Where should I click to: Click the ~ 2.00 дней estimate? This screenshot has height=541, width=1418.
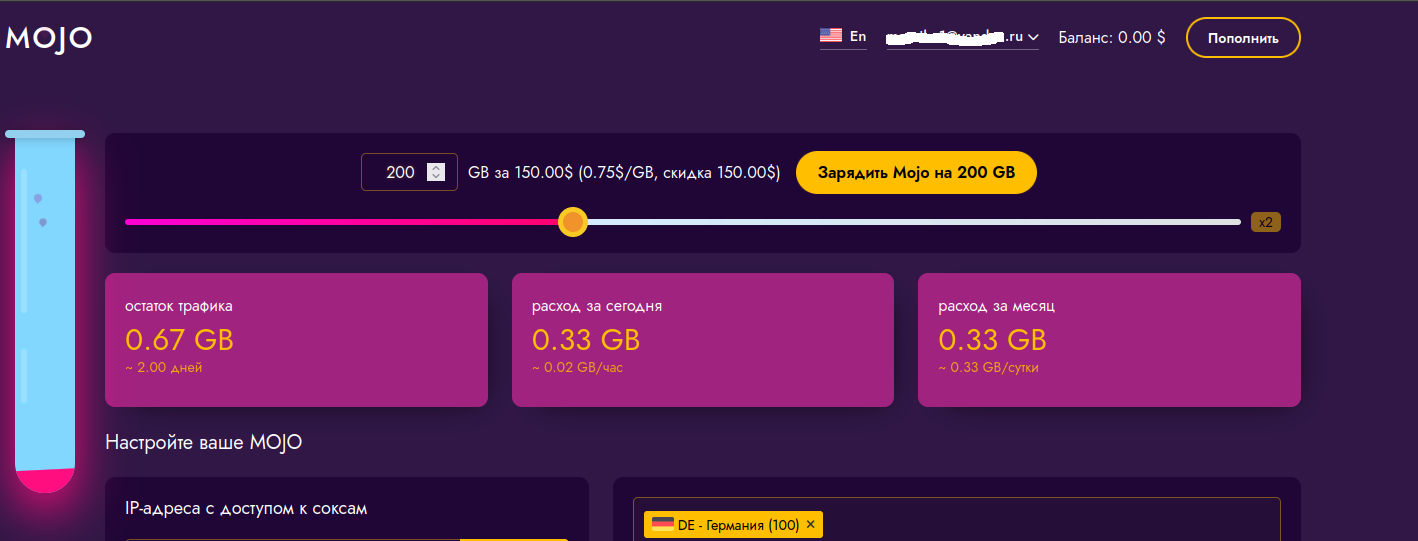click(163, 368)
